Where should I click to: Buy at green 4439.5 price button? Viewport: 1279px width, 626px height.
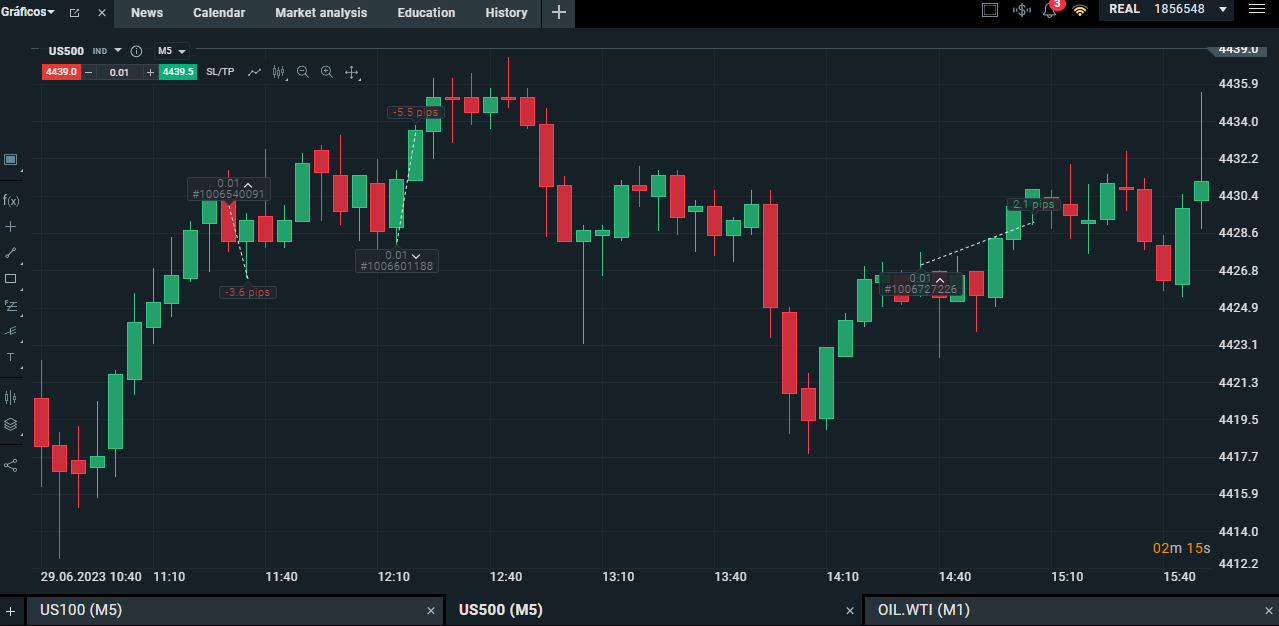pyautogui.click(x=178, y=72)
